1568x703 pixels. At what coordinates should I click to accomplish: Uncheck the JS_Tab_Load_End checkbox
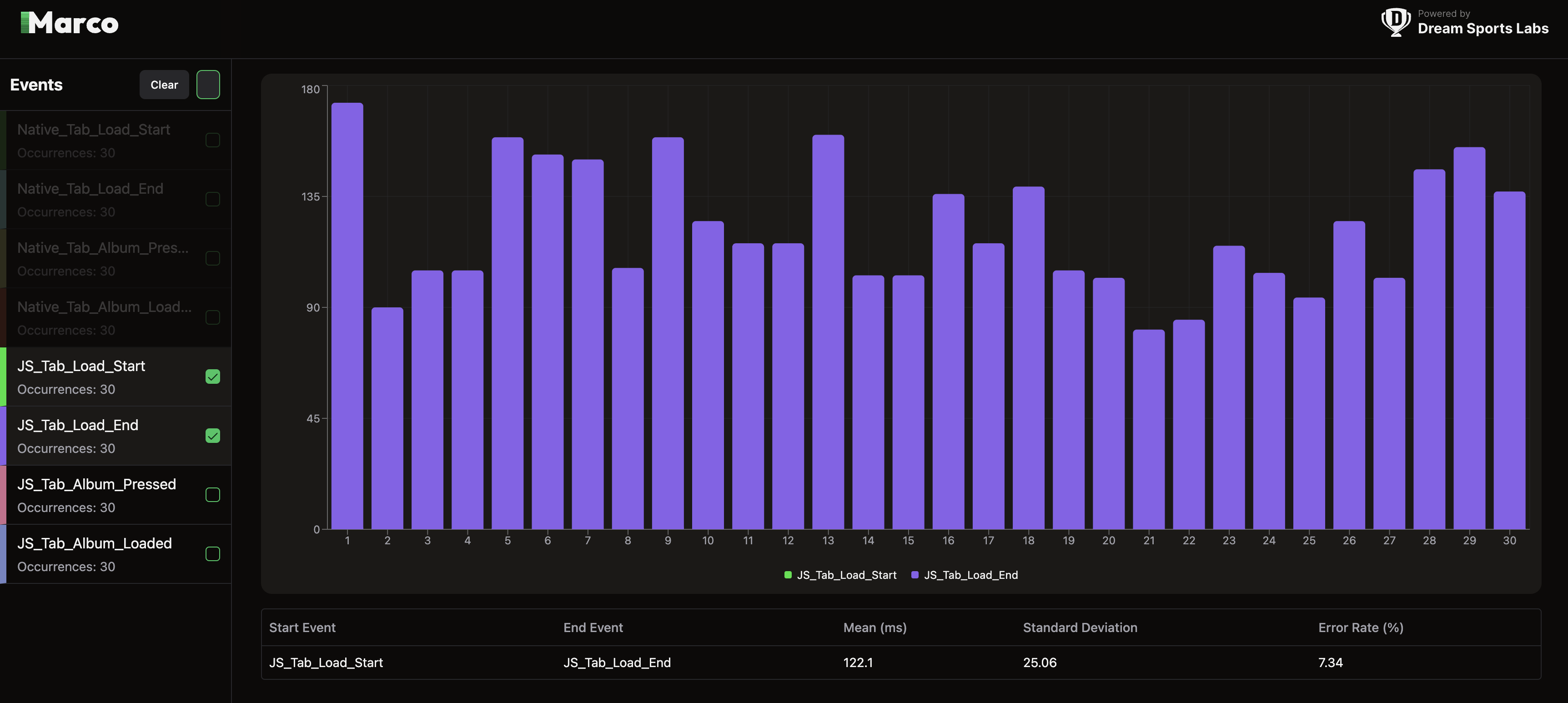(212, 436)
